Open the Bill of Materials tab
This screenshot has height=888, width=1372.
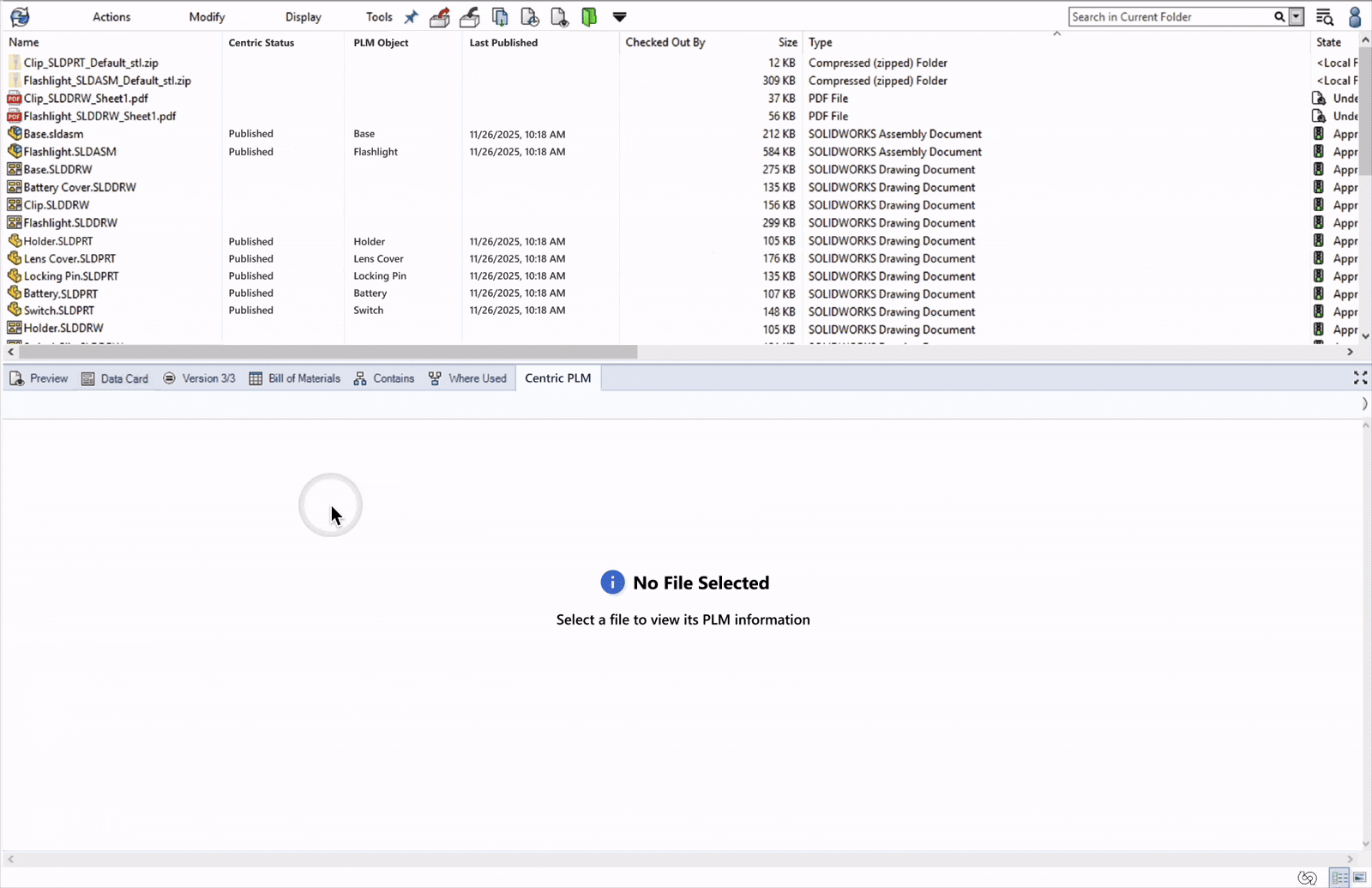click(x=294, y=378)
